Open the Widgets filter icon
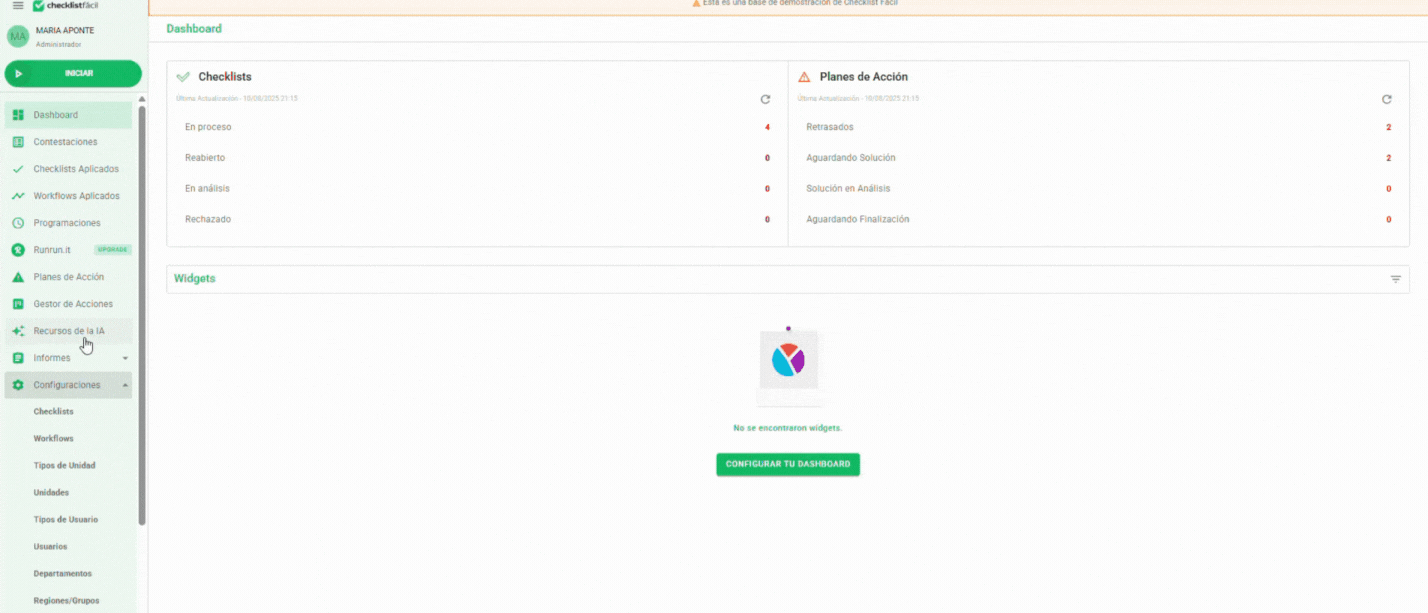Image resolution: width=1428 pixels, height=613 pixels. click(x=1395, y=279)
